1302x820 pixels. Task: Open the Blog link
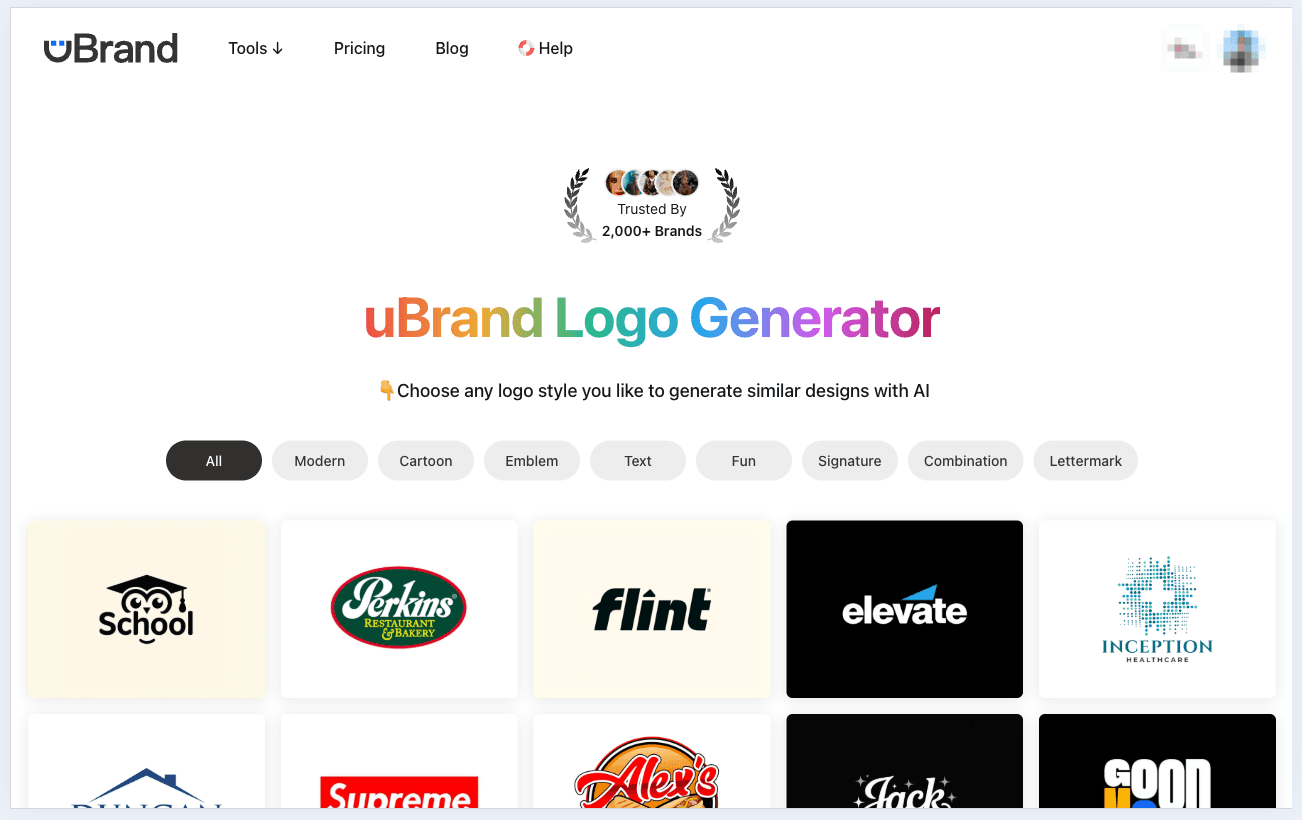pos(452,48)
